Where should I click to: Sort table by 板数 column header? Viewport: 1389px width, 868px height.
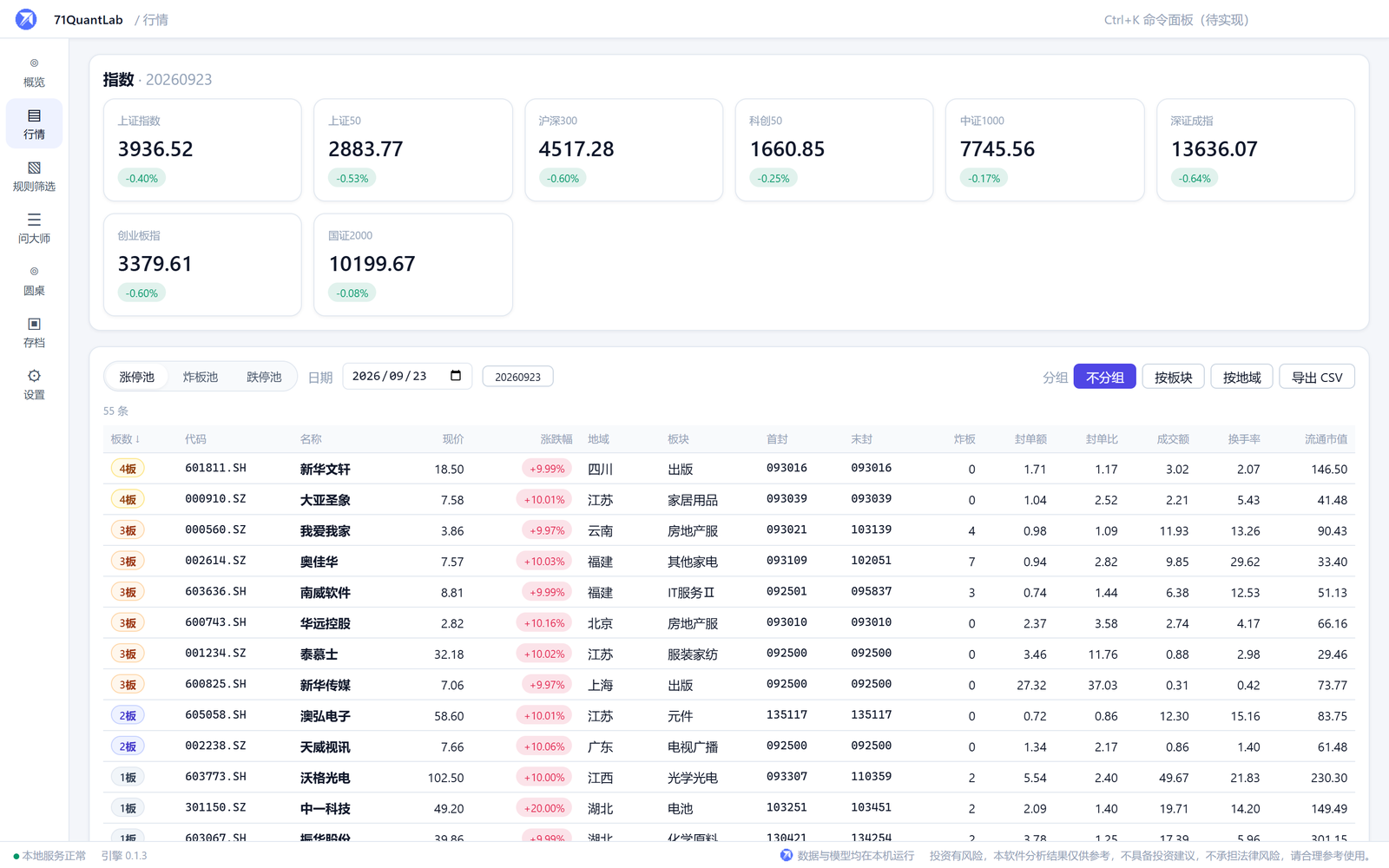126,439
